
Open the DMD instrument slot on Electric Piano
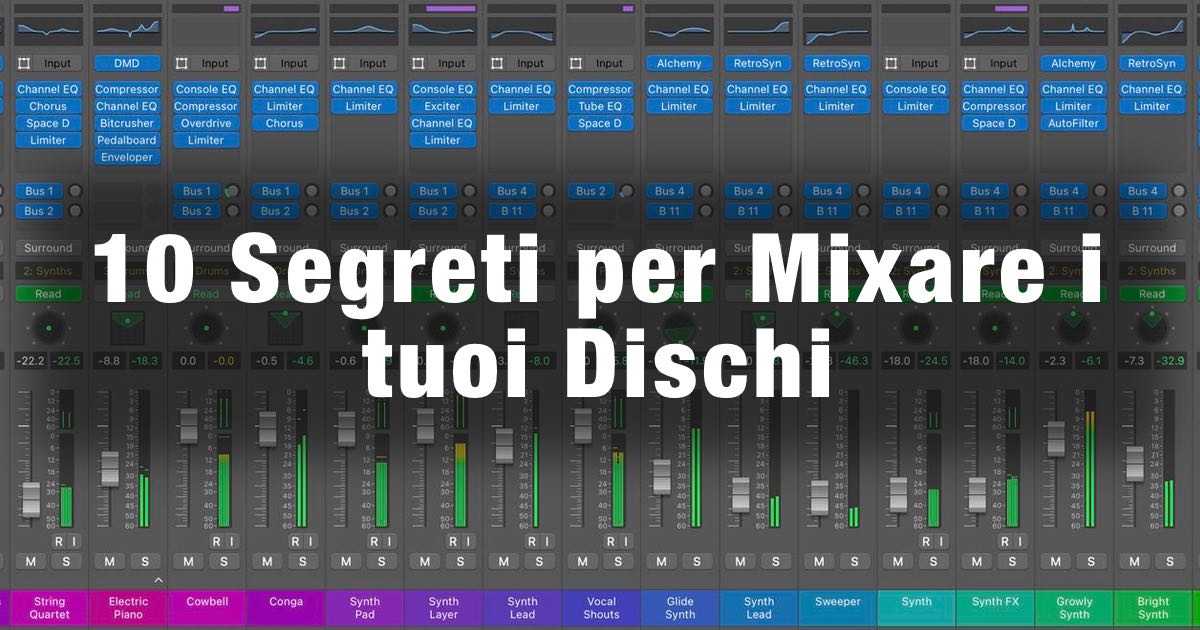(x=127, y=63)
